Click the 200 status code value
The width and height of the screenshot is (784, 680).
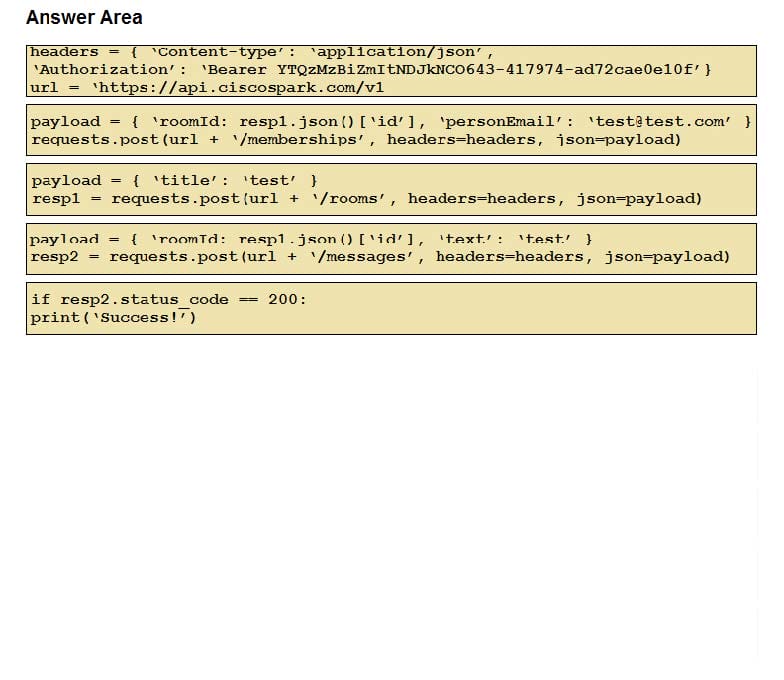pyautogui.click(x=282, y=299)
